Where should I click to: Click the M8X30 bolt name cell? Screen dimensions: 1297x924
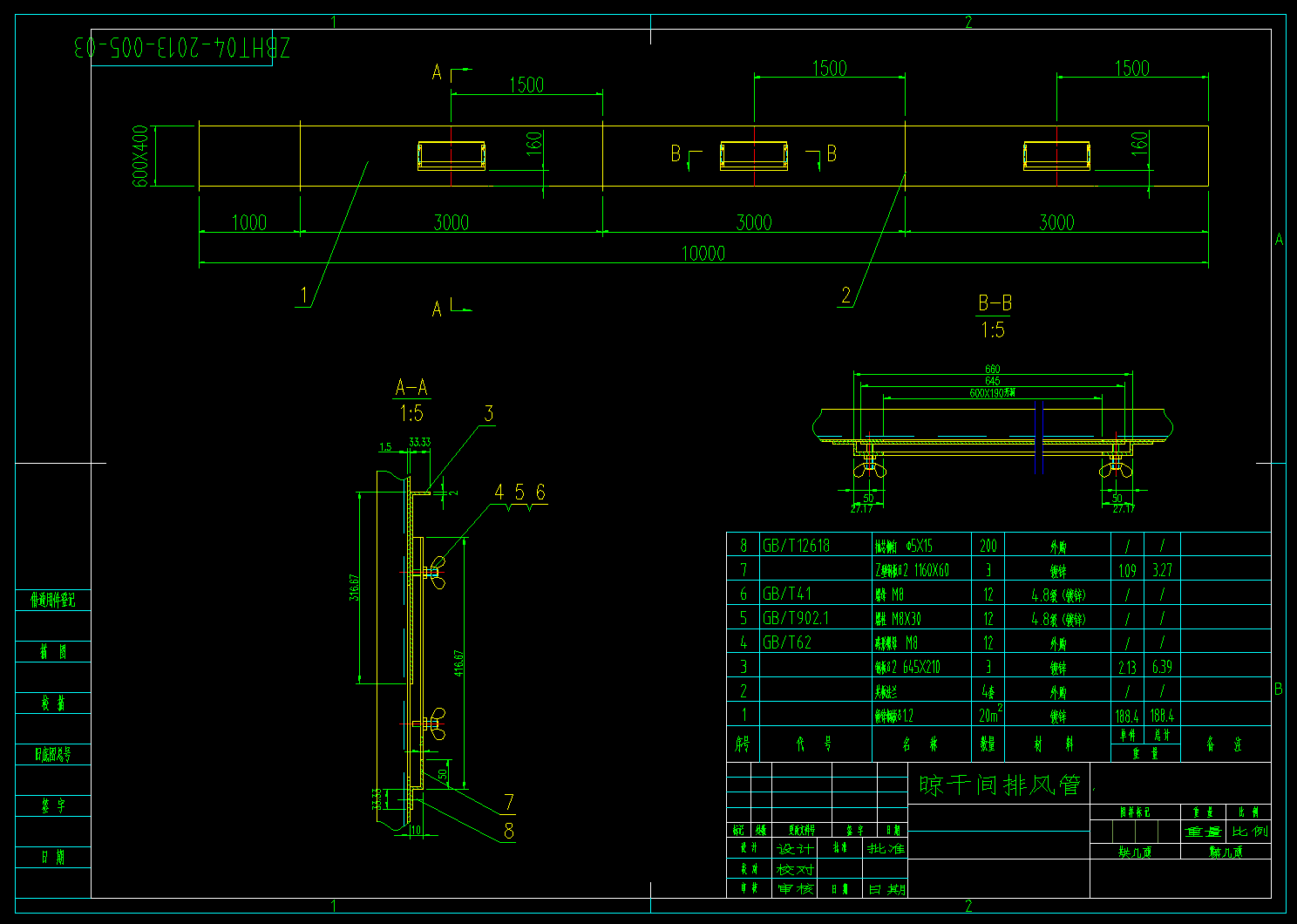tap(898, 619)
